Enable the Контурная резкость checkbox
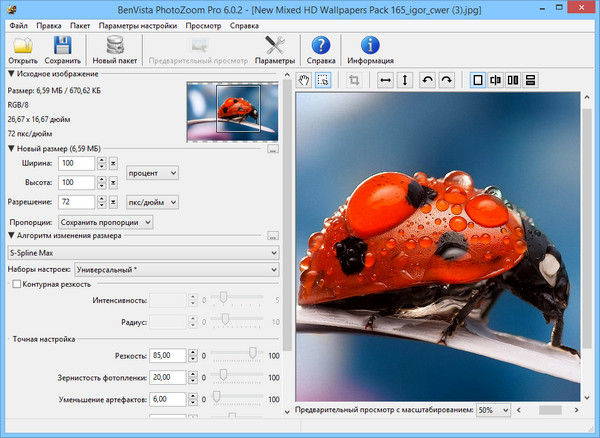The width and height of the screenshot is (600, 438). click(x=15, y=285)
